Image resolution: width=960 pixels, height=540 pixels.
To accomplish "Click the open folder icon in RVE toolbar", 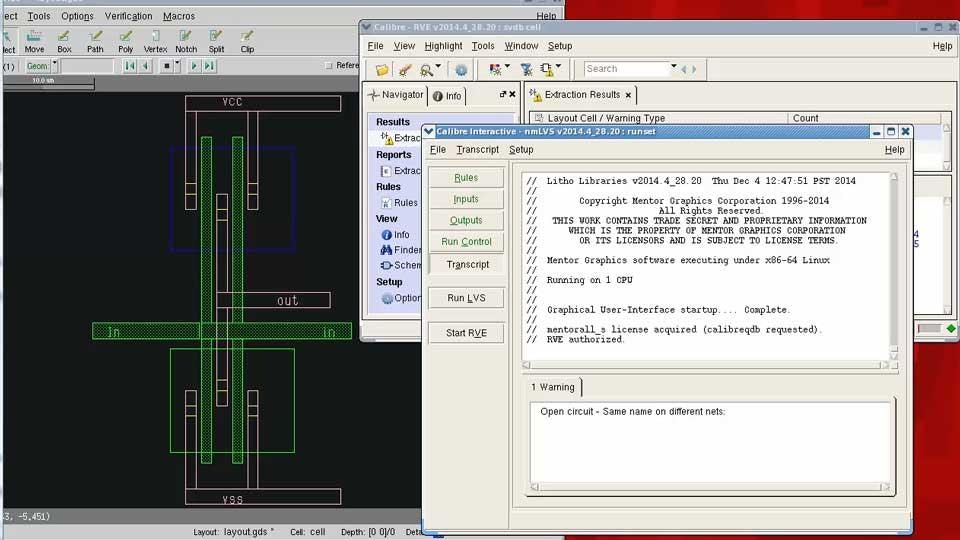I will pyautogui.click(x=381, y=69).
